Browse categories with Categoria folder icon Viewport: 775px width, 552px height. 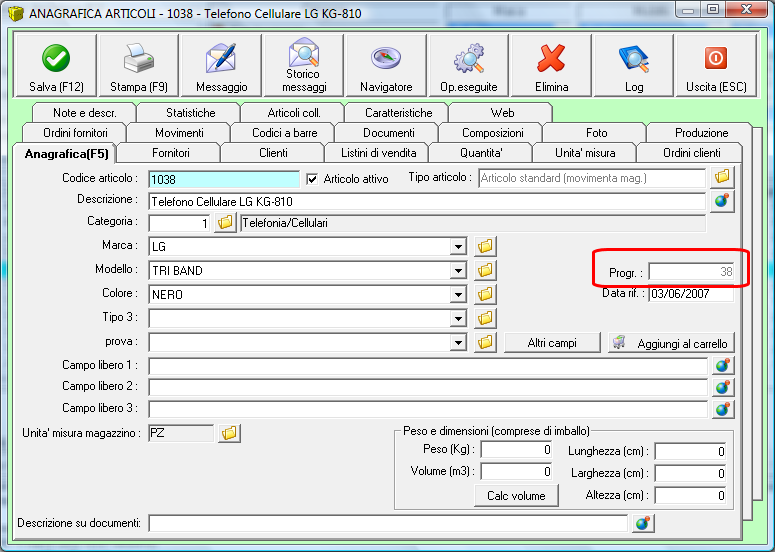click(x=225, y=223)
